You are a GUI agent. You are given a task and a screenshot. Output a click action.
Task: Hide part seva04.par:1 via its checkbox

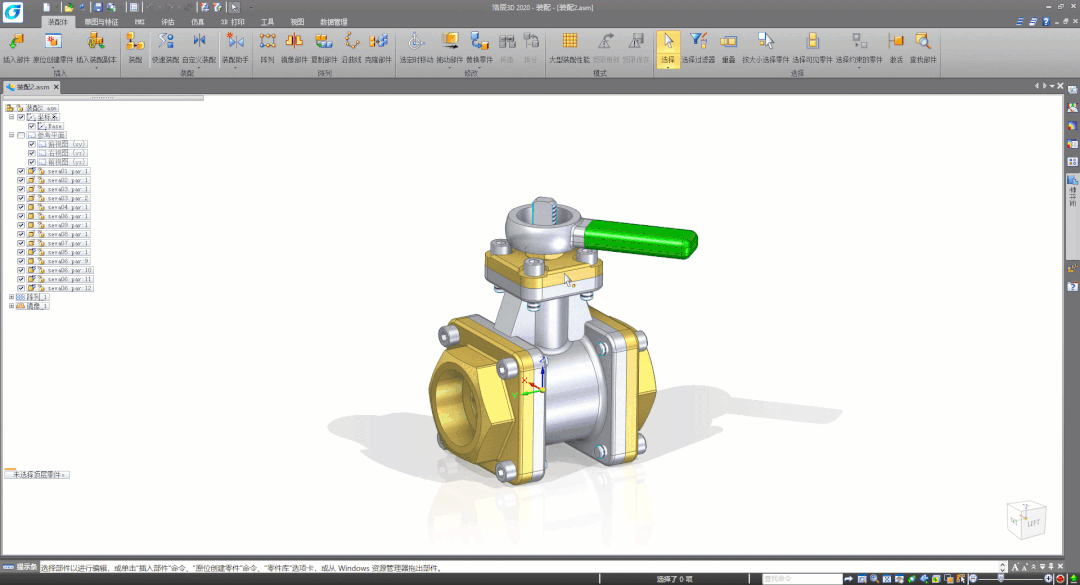(x=21, y=207)
